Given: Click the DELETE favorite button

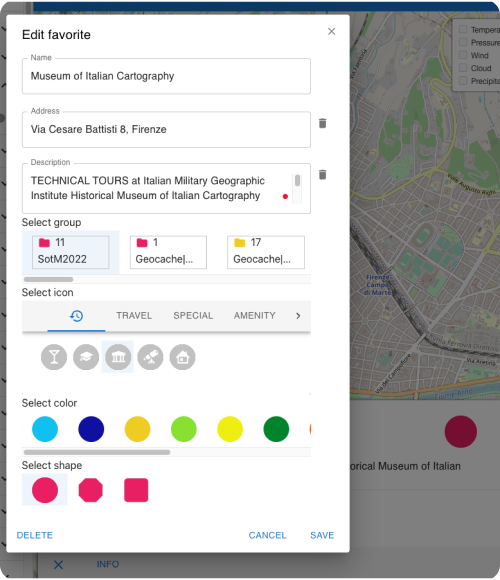Looking at the screenshot, I should [x=35, y=535].
